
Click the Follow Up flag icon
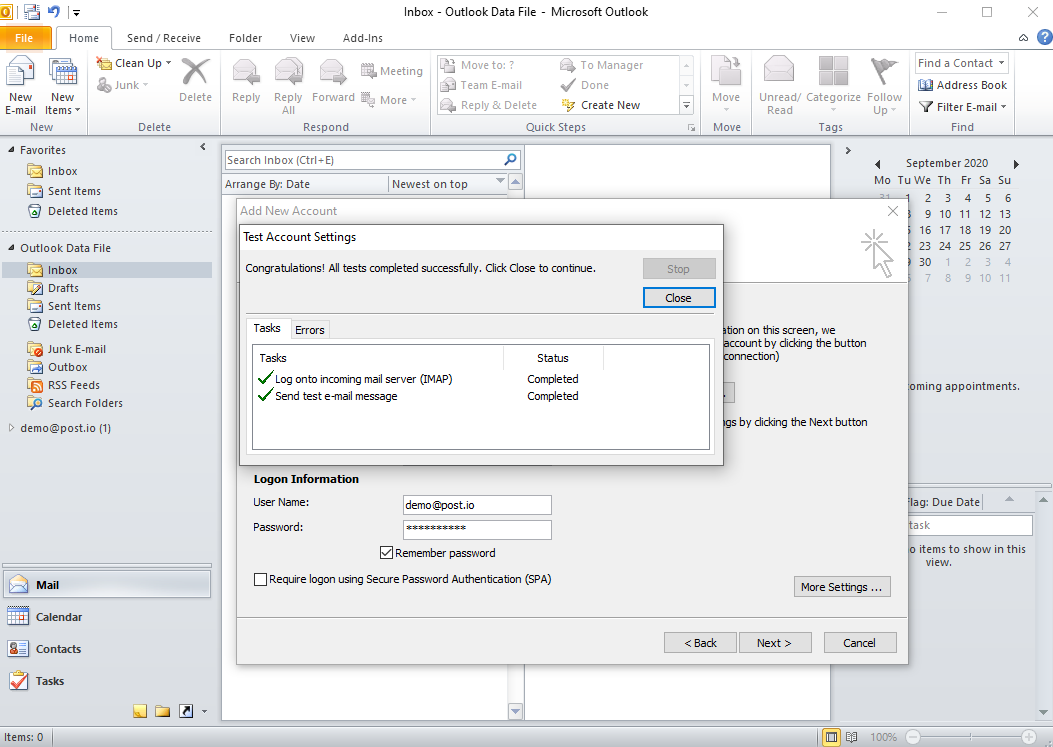pyautogui.click(x=884, y=71)
